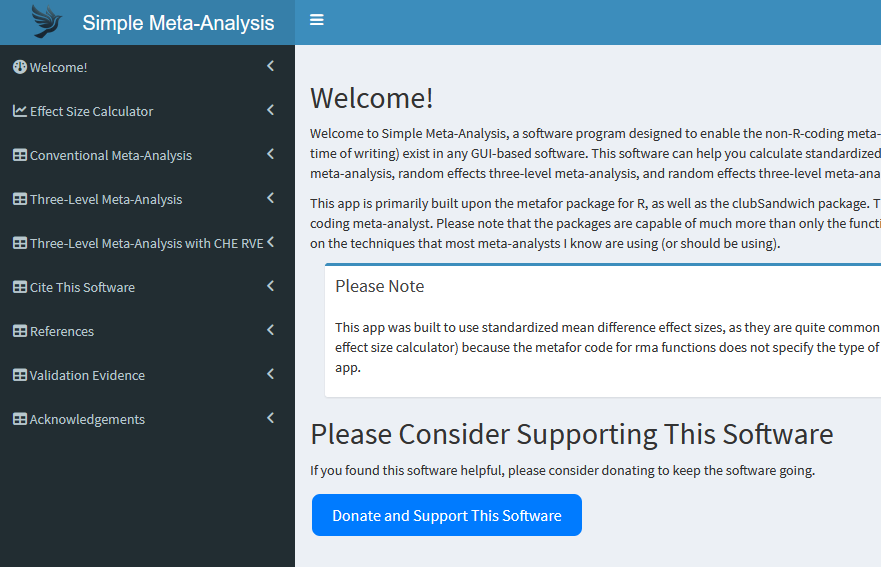Click the table icon next to References
Screen dimensions: 881x567
20,331
